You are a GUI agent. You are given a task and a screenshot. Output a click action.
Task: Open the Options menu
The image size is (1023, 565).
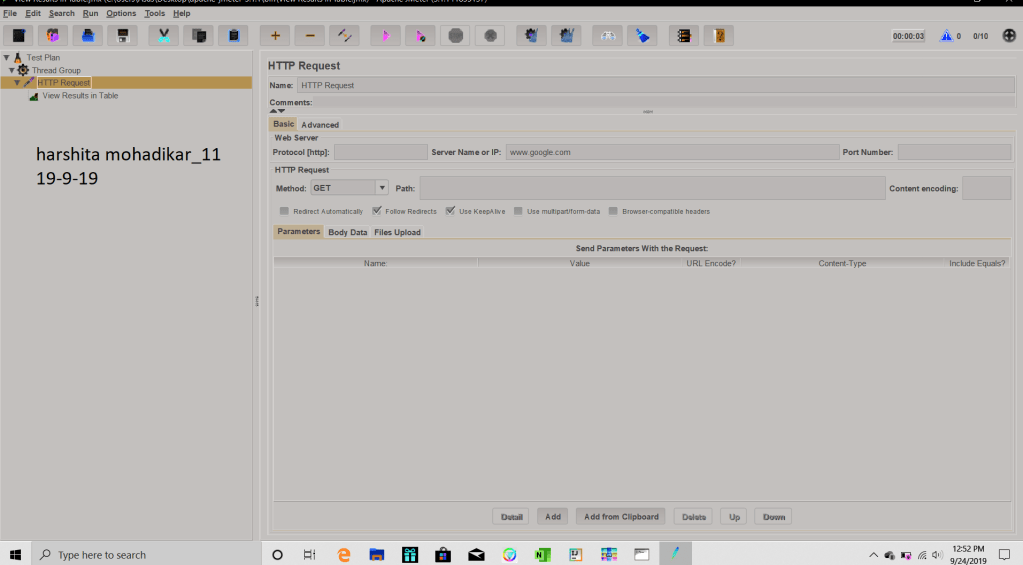pyautogui.click(x=121, y=13)
